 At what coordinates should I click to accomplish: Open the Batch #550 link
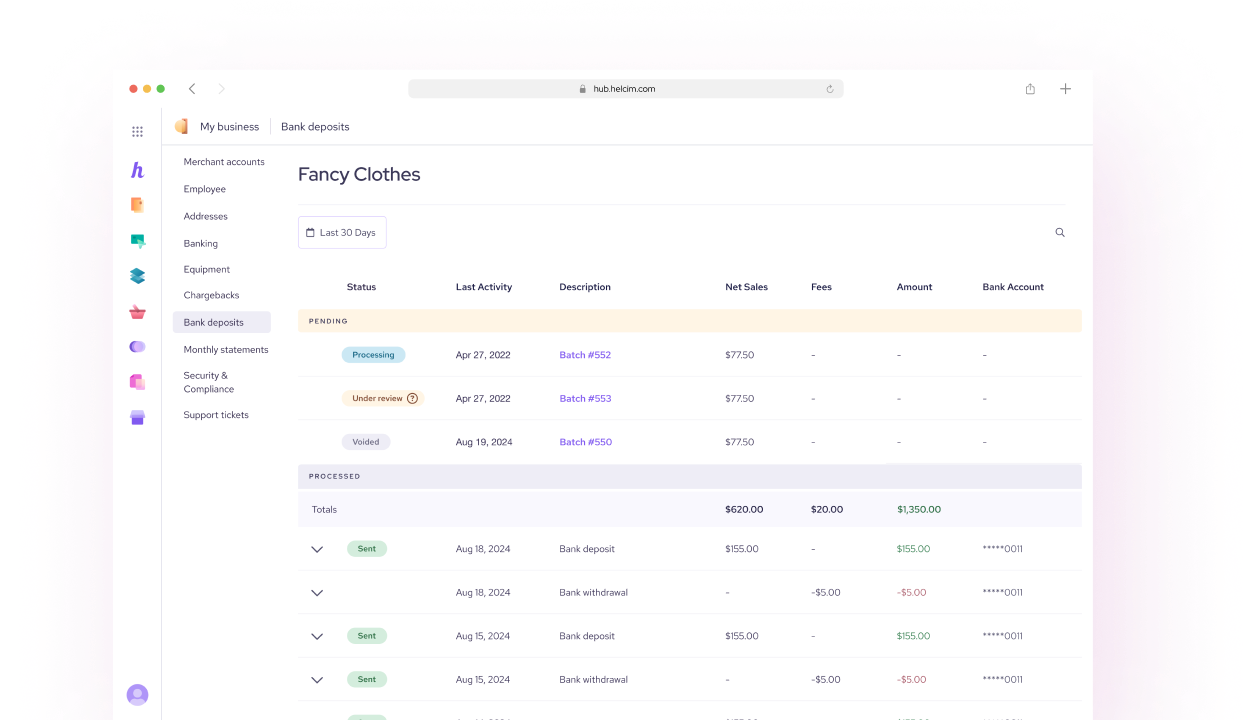(x=585, y=442)
